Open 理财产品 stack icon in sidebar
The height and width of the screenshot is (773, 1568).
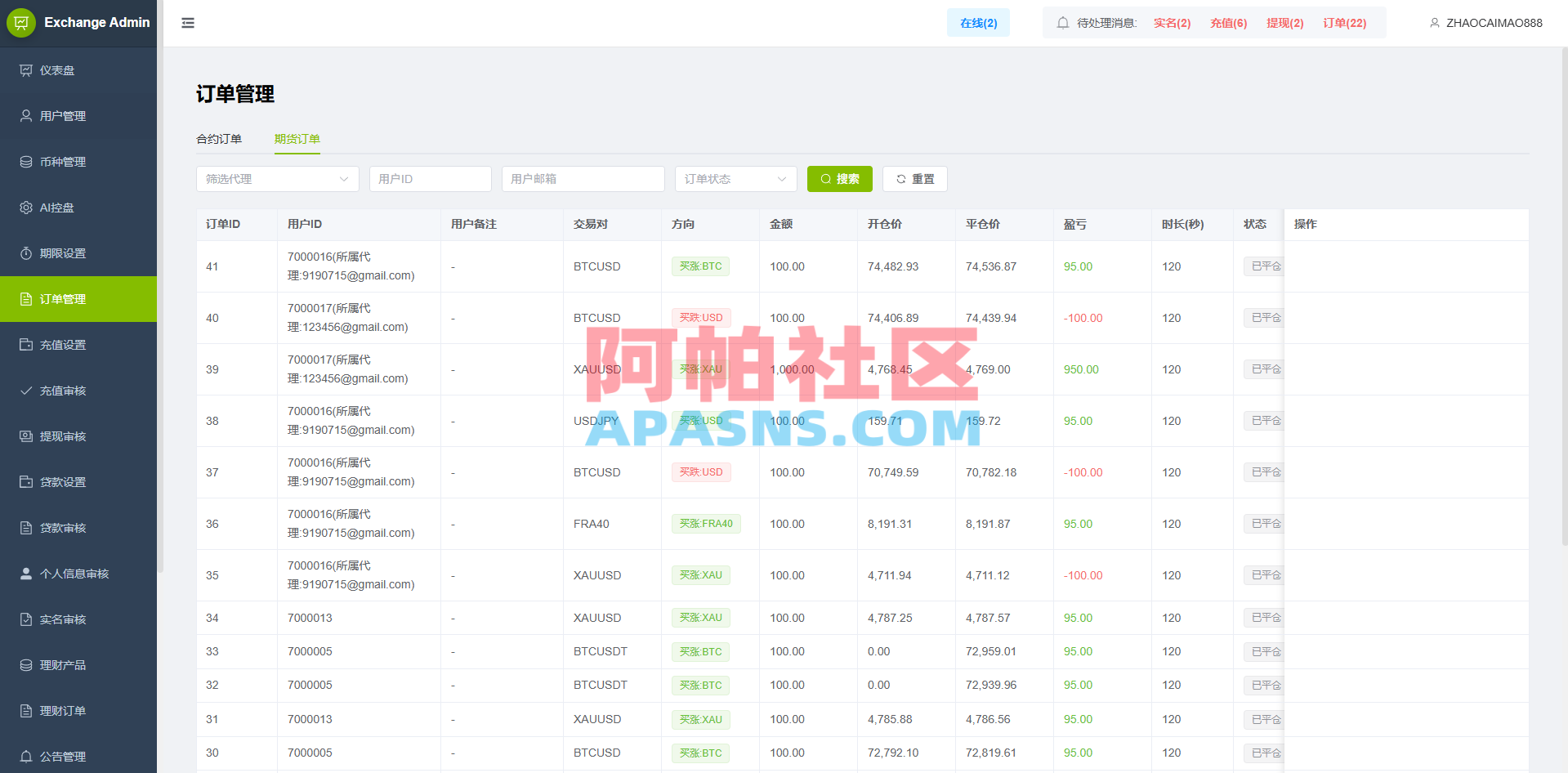point(26,665)
